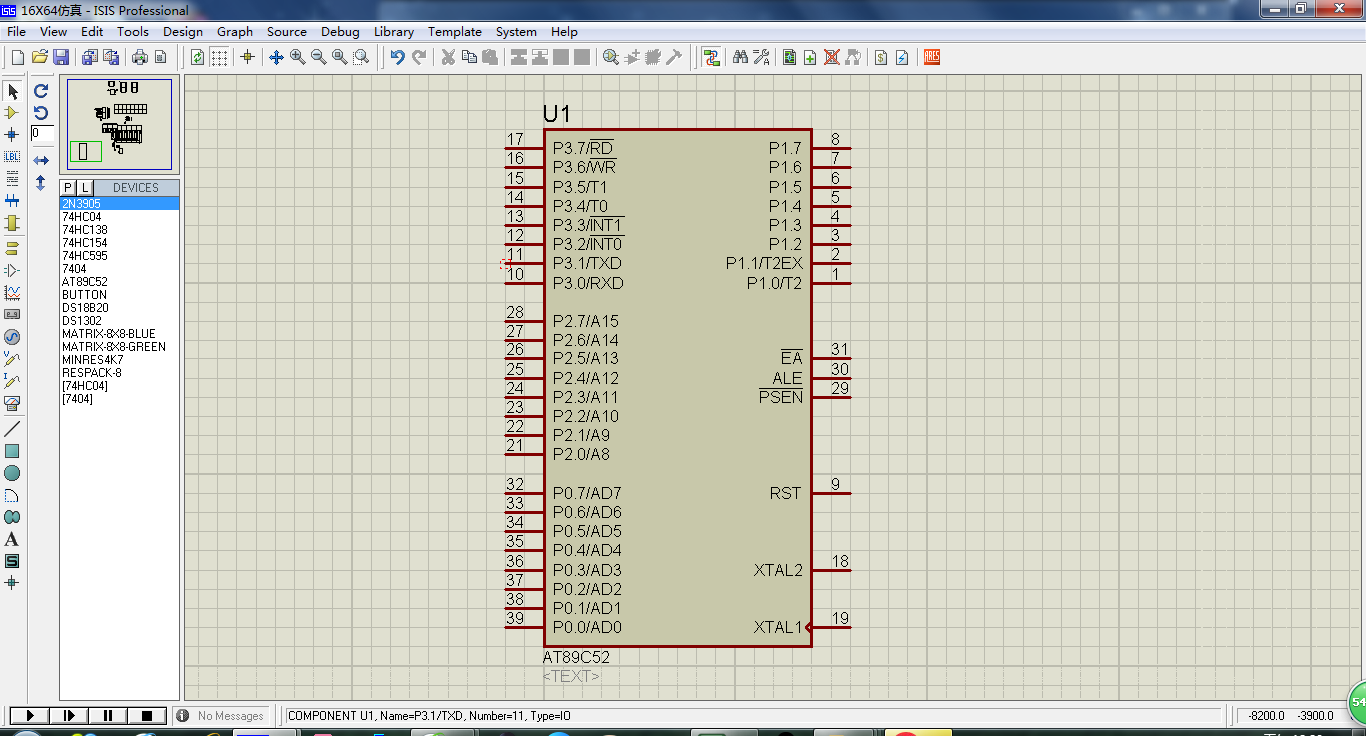The image size is (1366, 736).
Task: Redraw the display
Action: pyautogui.click(x=197, y=57)
